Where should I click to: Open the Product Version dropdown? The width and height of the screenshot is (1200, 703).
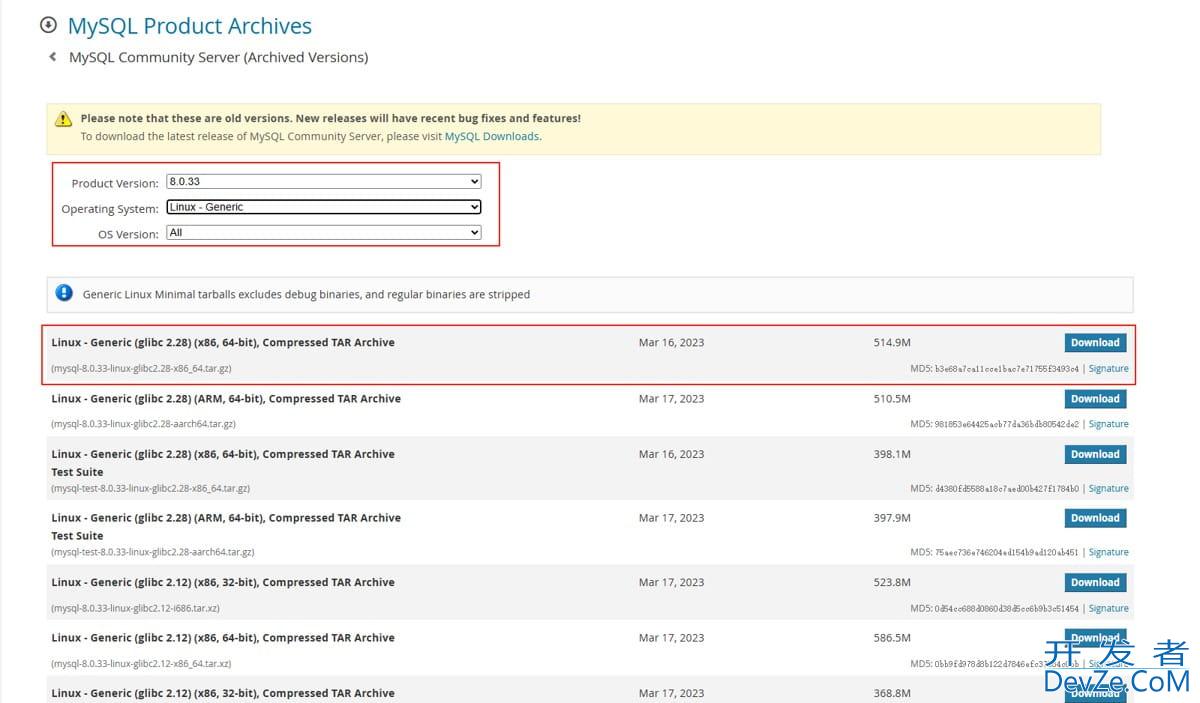pos(324,182)
